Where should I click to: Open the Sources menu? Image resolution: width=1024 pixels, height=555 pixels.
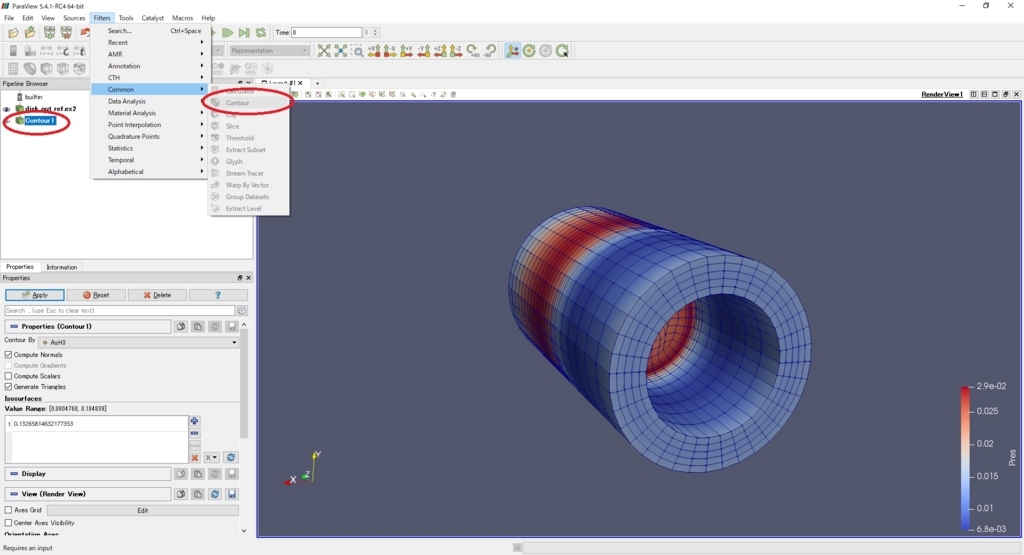74,18
